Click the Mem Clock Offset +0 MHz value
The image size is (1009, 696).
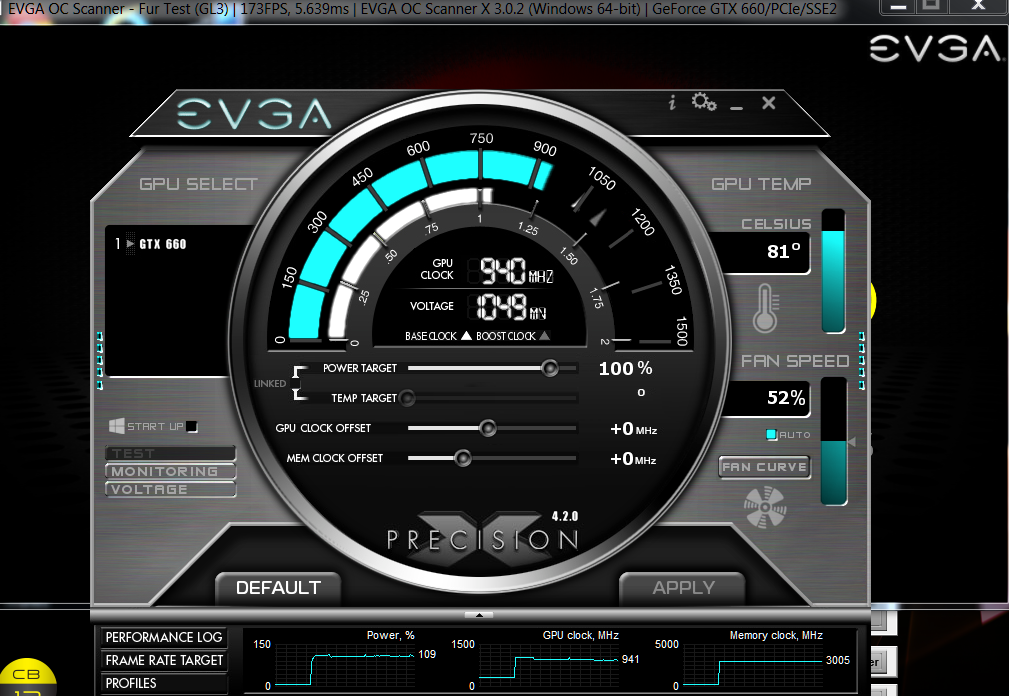point(633,459)
